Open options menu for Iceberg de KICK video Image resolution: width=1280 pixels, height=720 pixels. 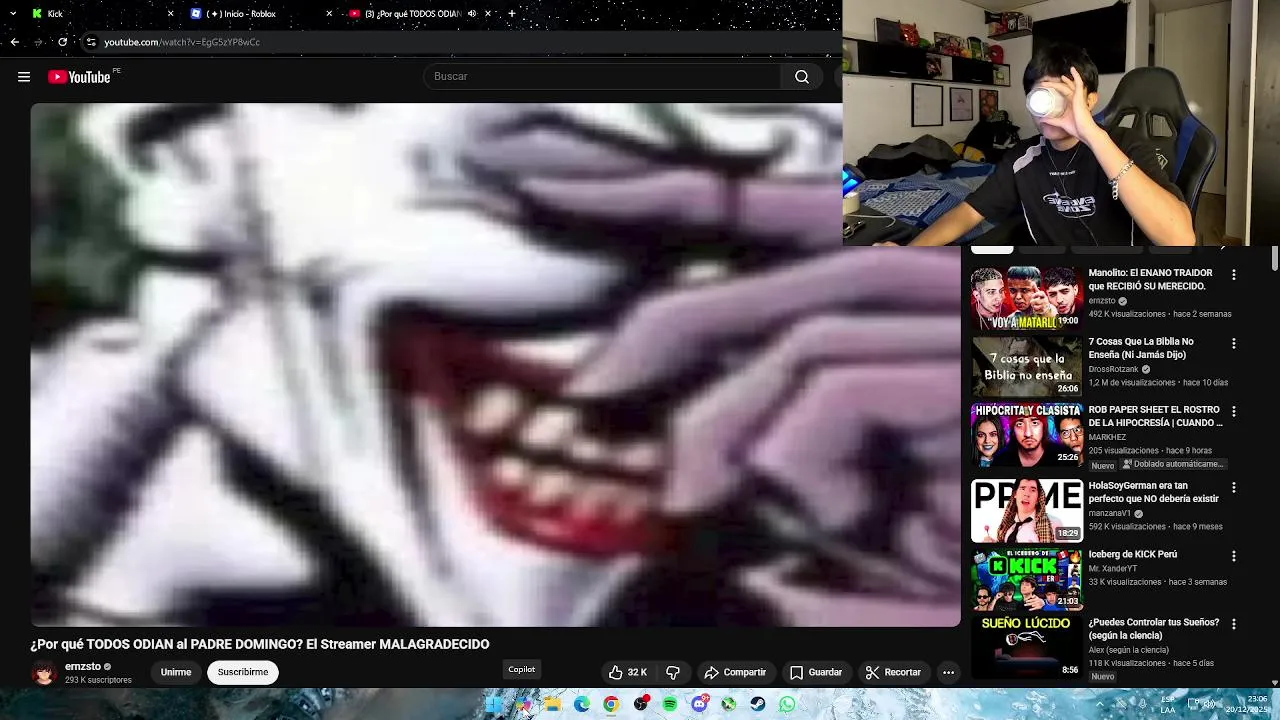pyautogui.click(x=1233, y=555)
